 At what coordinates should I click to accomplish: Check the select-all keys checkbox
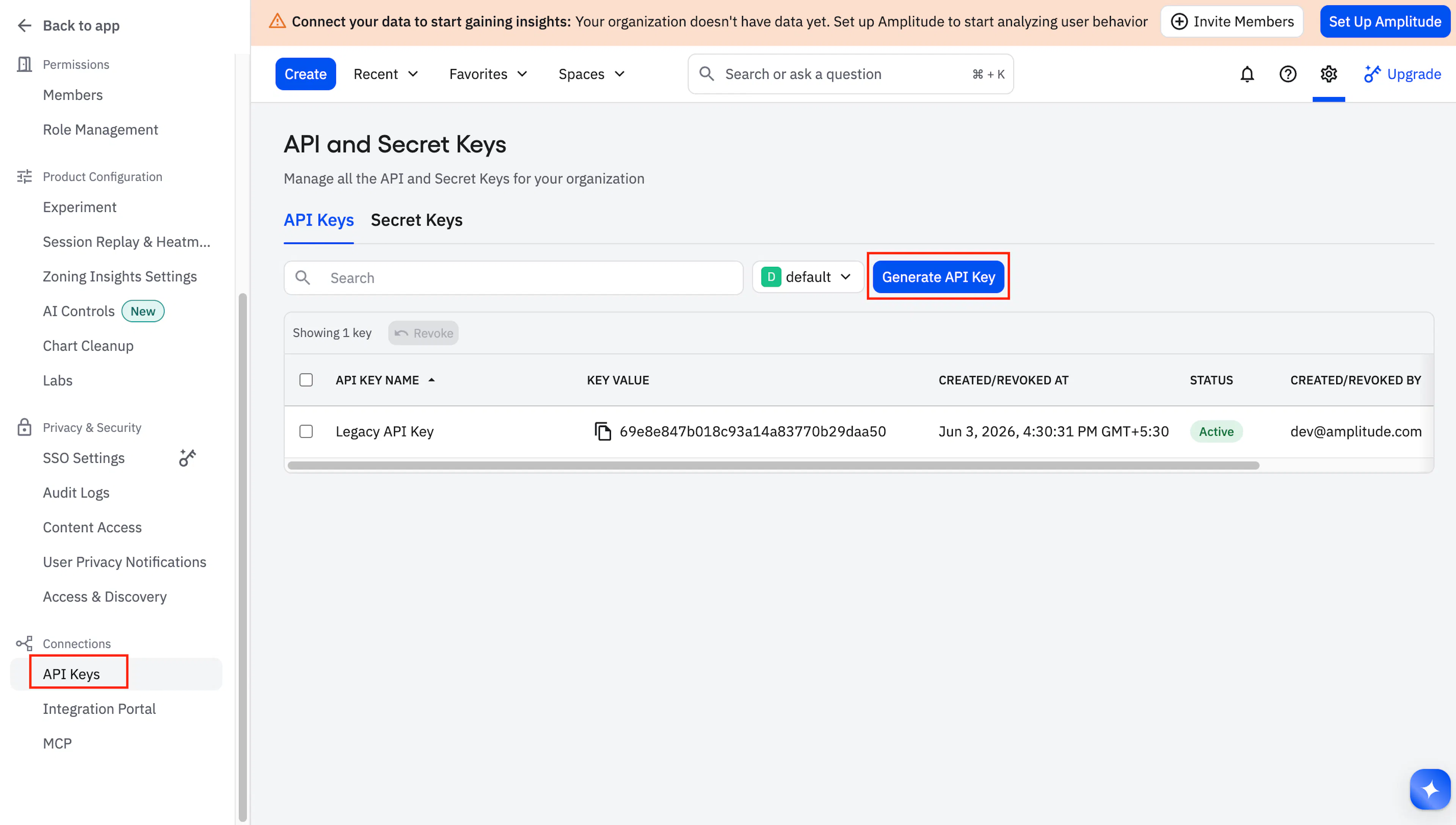click(306, 380)
